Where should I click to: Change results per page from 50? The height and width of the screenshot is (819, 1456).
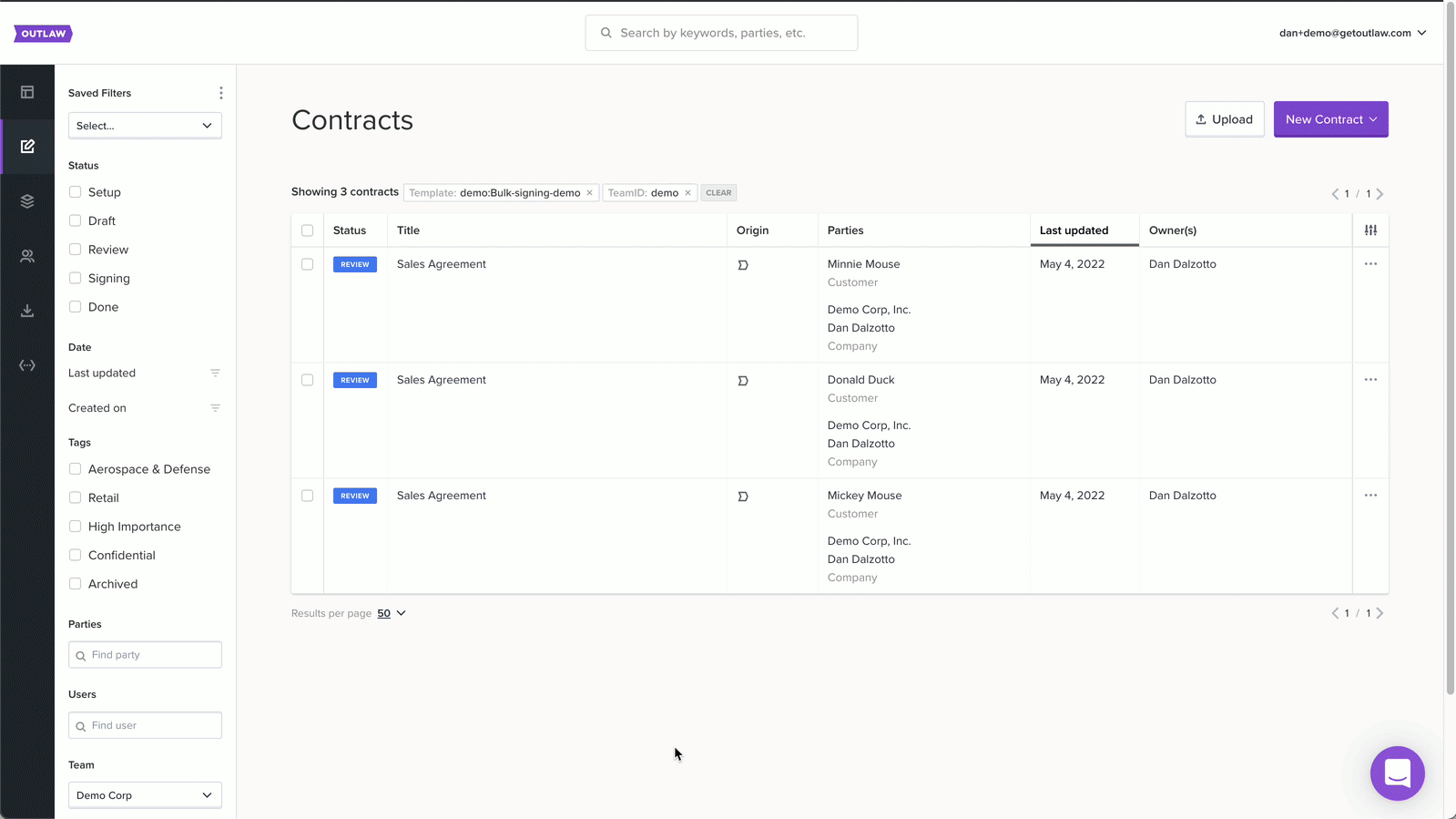click(392, 613)
